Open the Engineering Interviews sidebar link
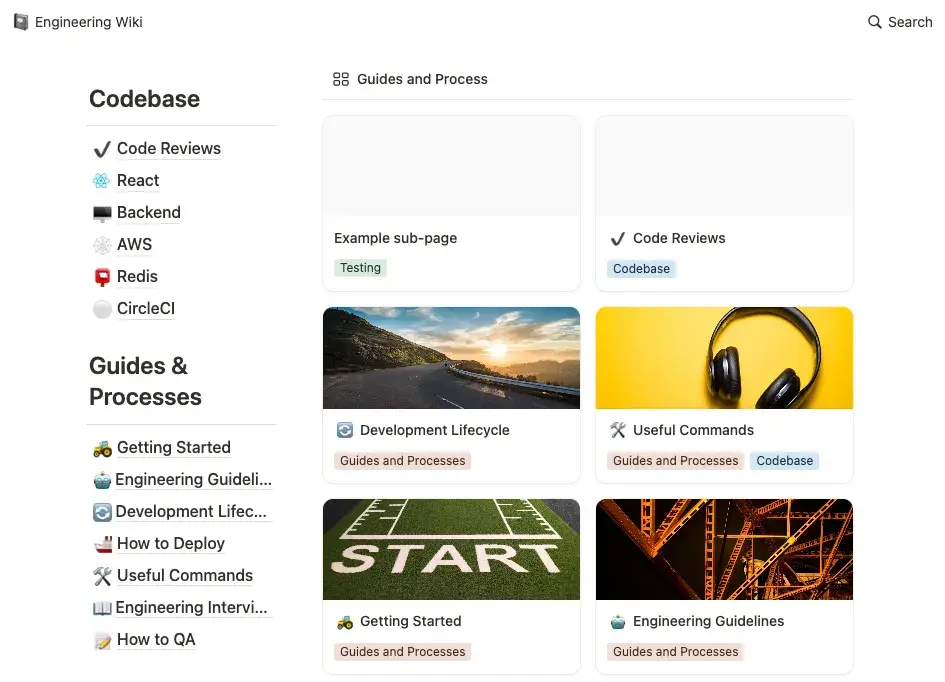Viewport: 945px width, 682px height. coord(191,608)
